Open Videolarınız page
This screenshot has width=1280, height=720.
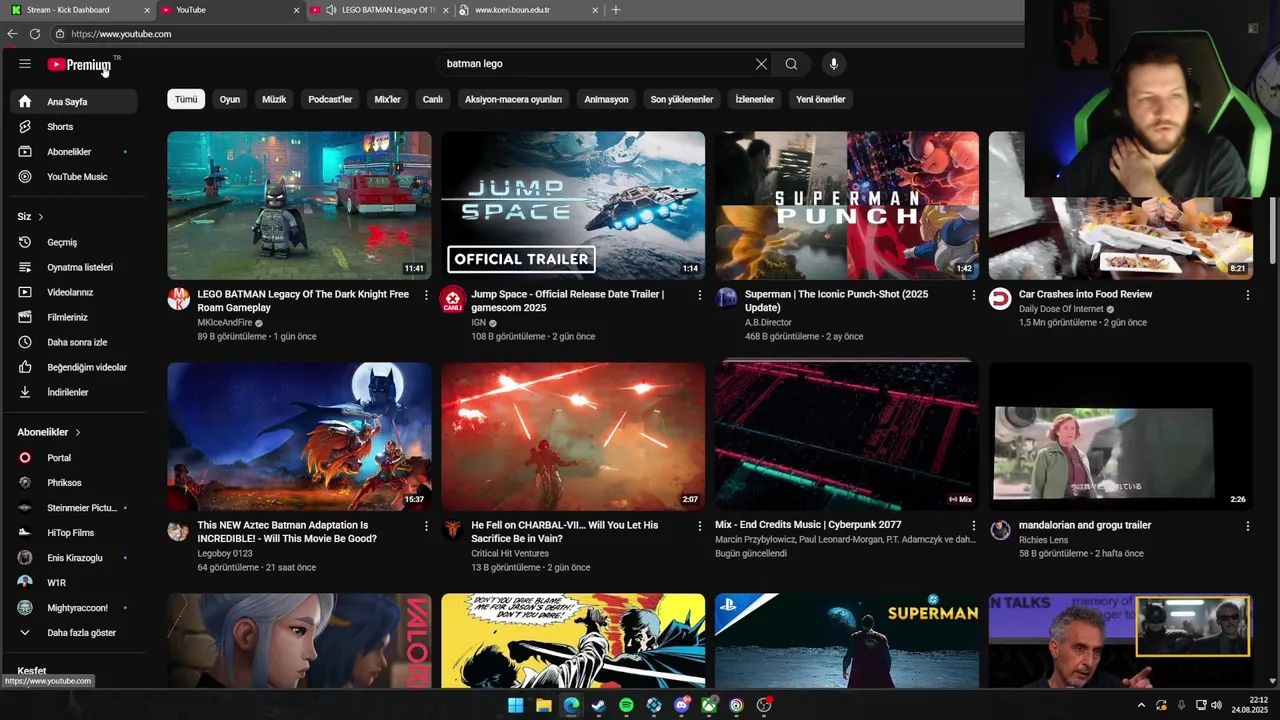pos(74,292)
